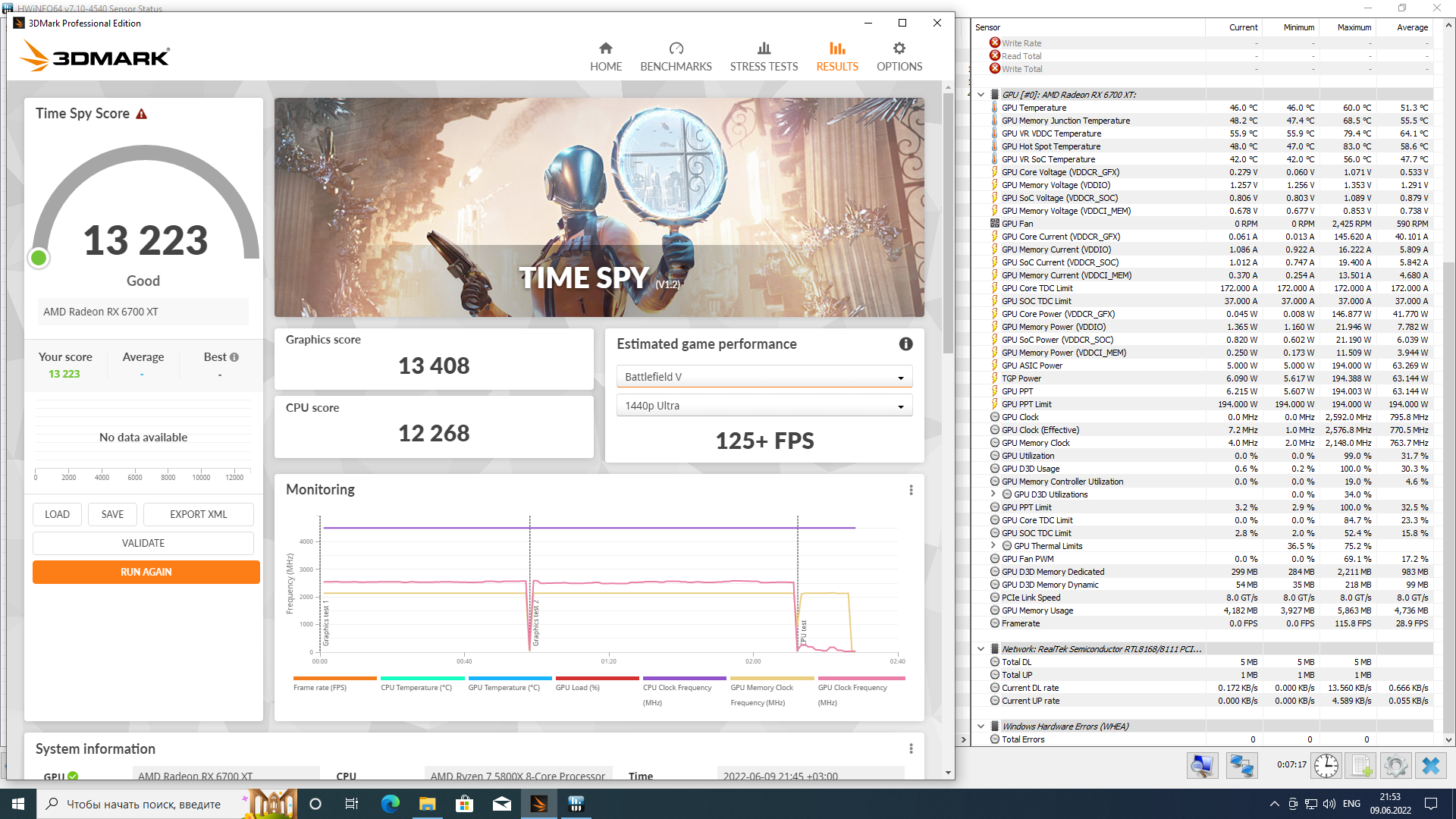Open the Benchmarks tab in 3DMark
The height and width of the screenshot is (819, 1456).
[x=676, y=57]
